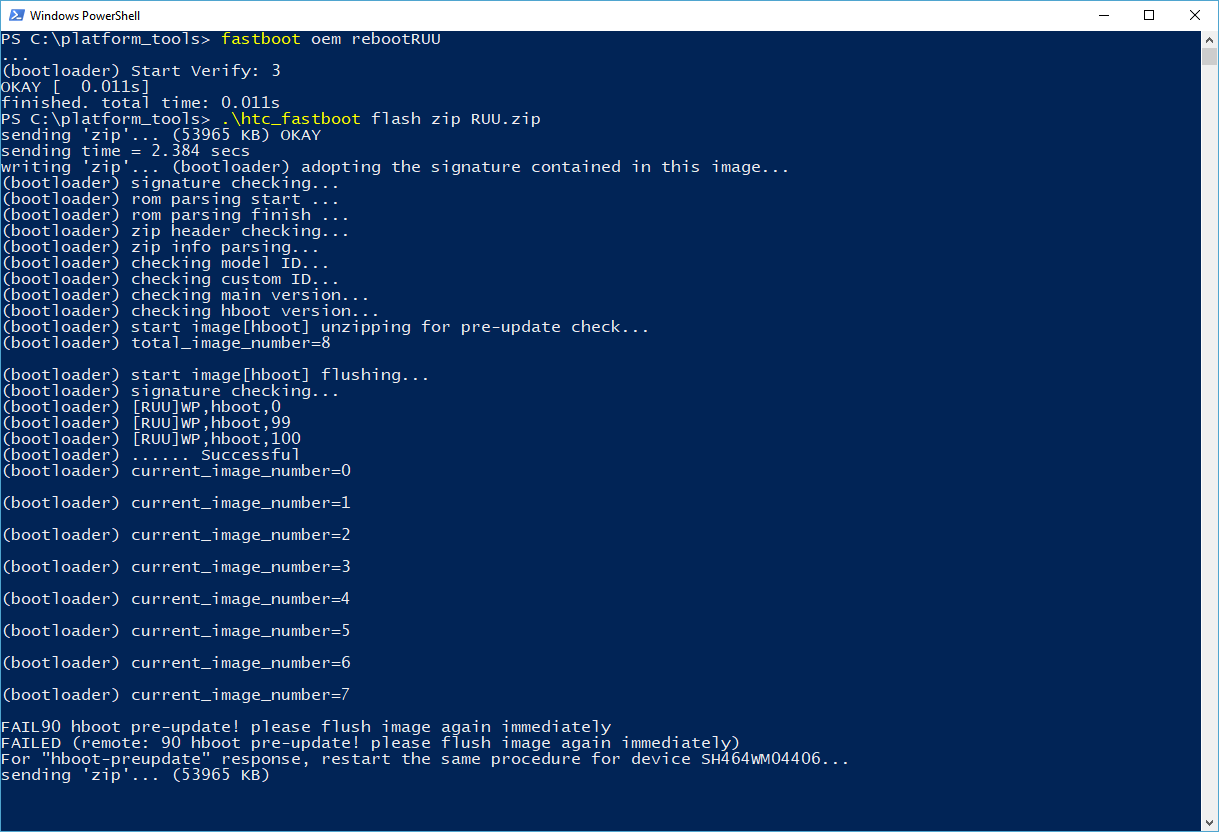The height and width of the screenshot is (832, 1219).
Task: Click the 'fastboot oem rebootRUU' command text
Action: tap(331, 39)
